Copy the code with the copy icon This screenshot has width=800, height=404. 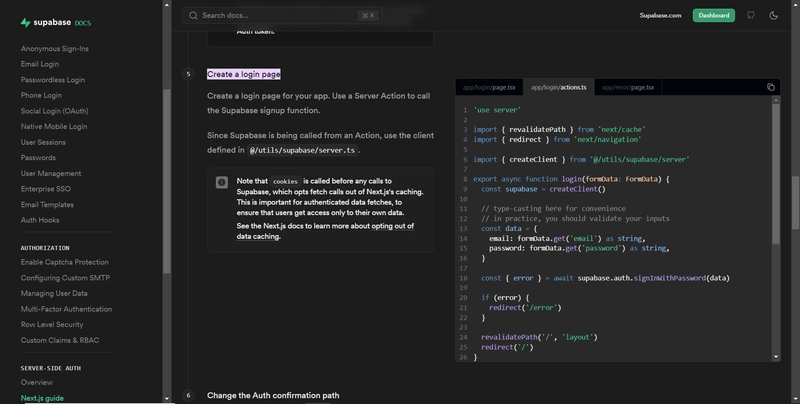pyautogui.click(x=770, y=87)
